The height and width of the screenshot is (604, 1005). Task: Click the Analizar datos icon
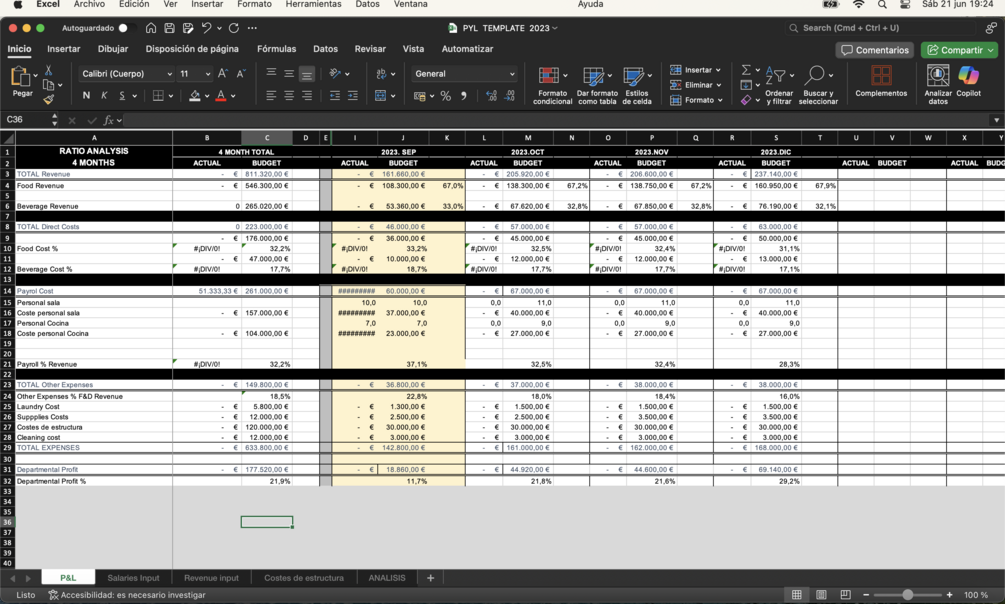point(938,76)
